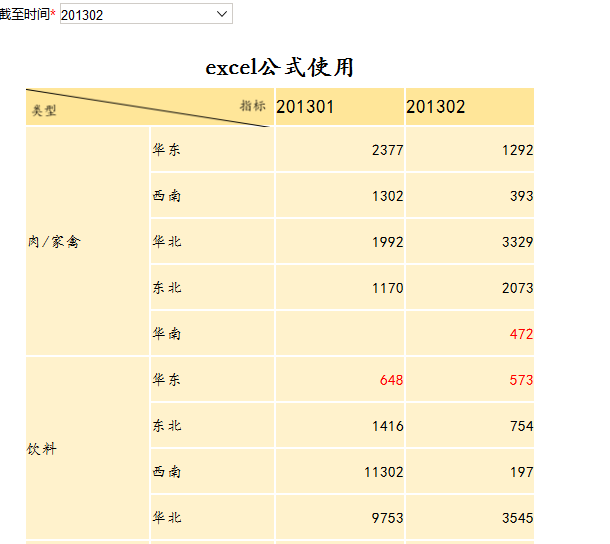Select value 1416

[x=387, y=426]
